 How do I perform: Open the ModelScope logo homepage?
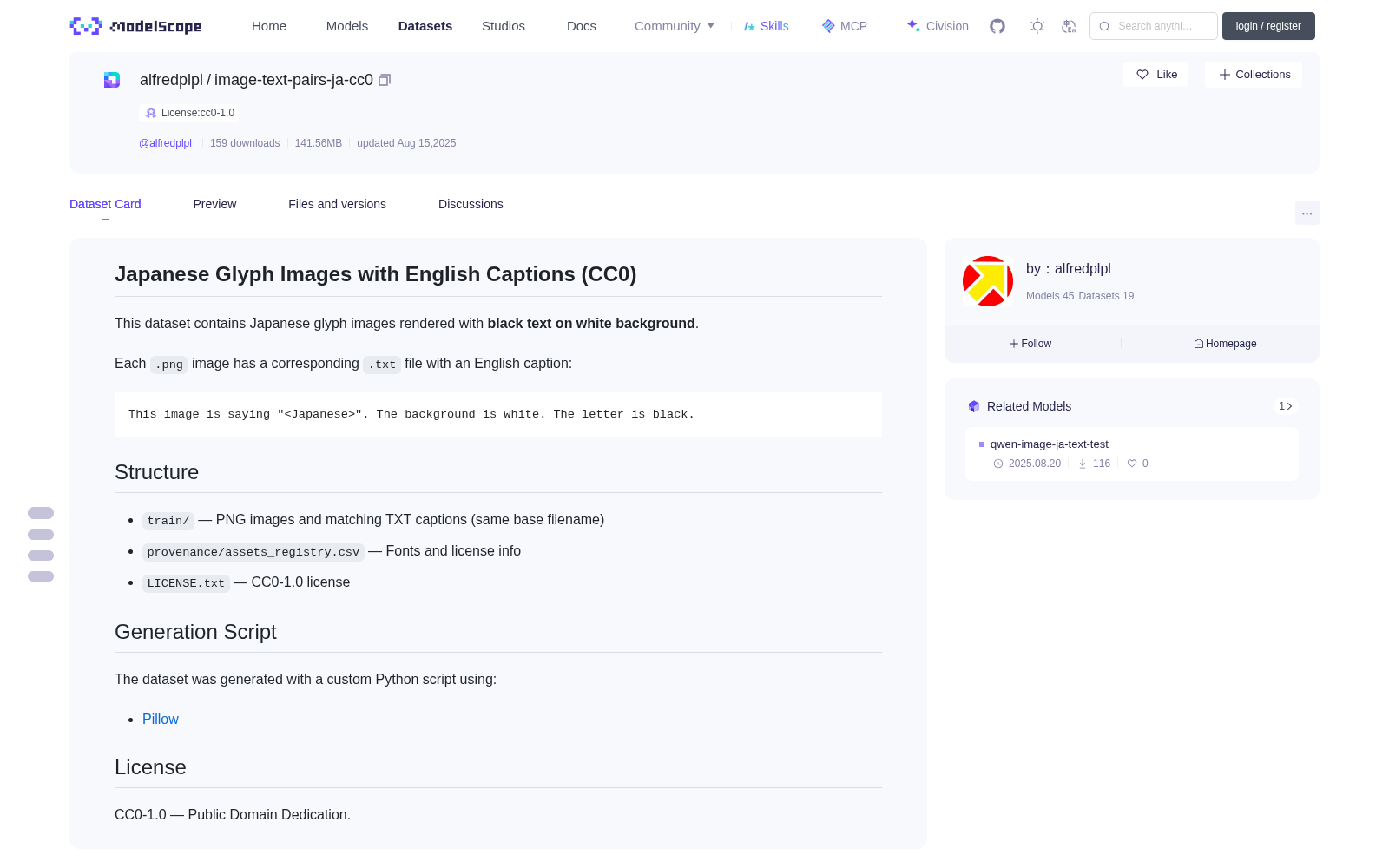(x=136, y=26)
